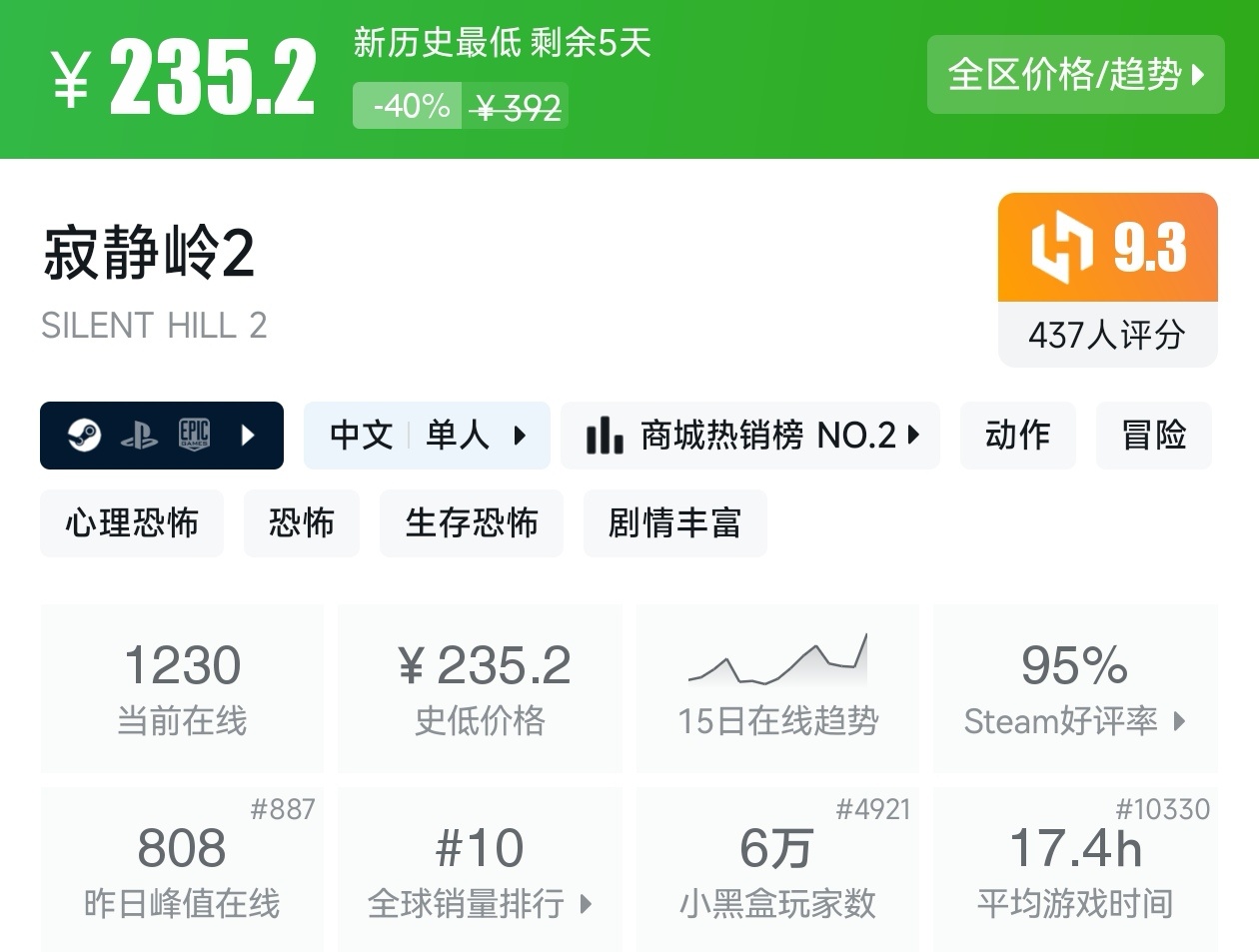Screen dimensions: 1259x952
Task: Select the 动作 genre tag
Action: tap(1017, 435)
